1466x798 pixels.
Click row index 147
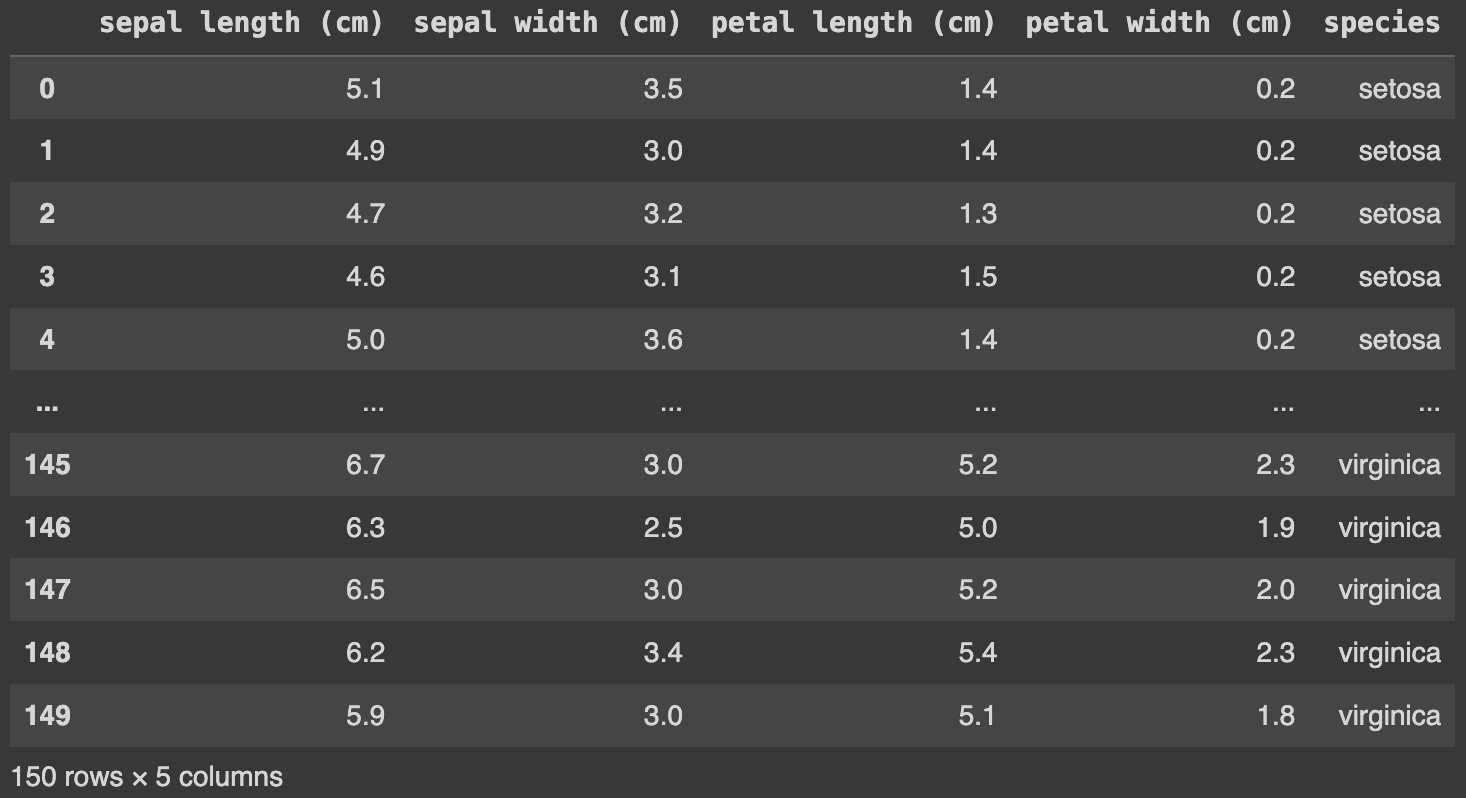pyautogui.click(x=47, y=590)
